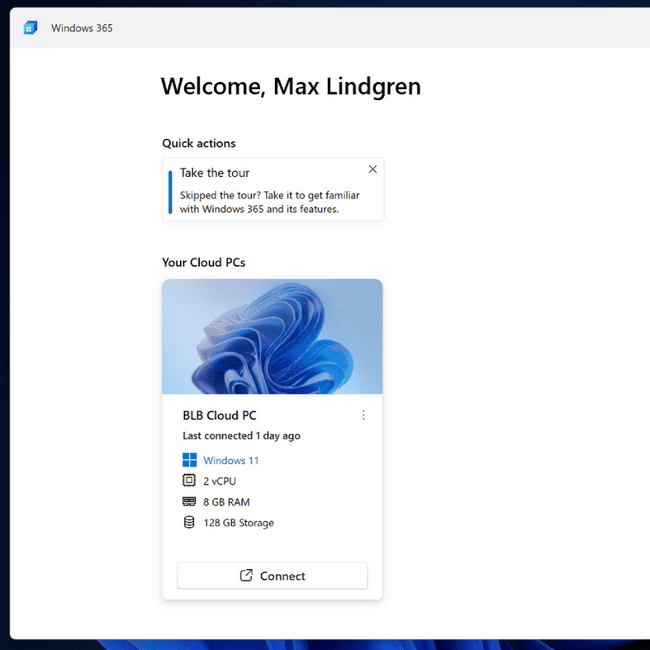Screen dimensions: 650x650
Task: Click the Windows 365 app logo icon
Action: [30, 28]
